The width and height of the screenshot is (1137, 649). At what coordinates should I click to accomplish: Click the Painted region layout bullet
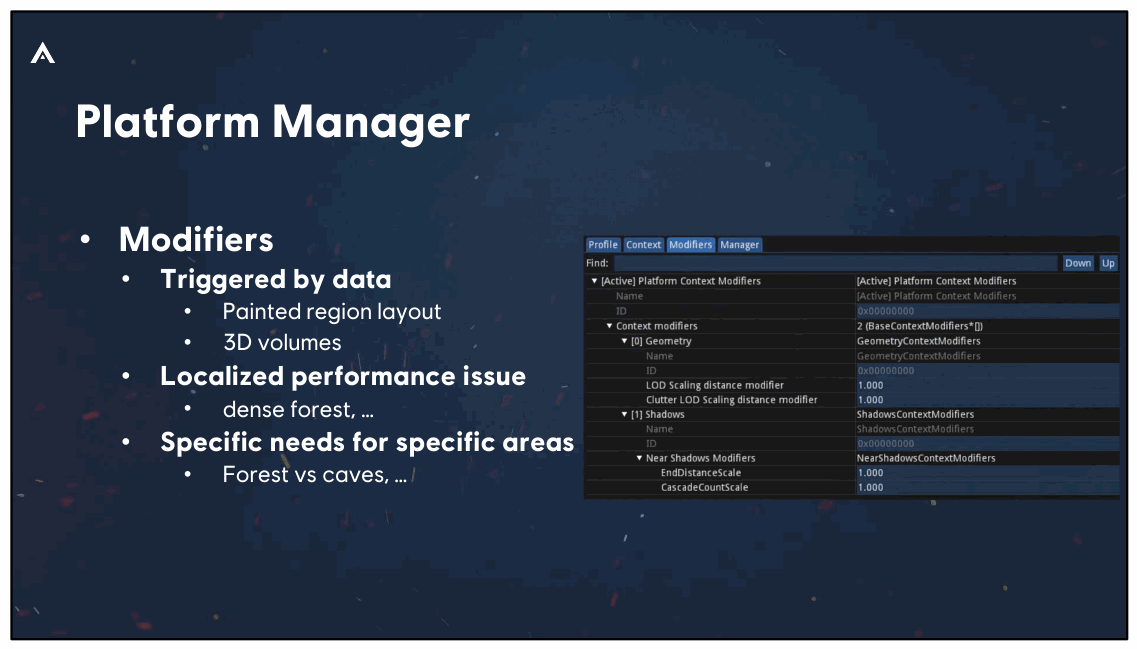click(331, 312)
